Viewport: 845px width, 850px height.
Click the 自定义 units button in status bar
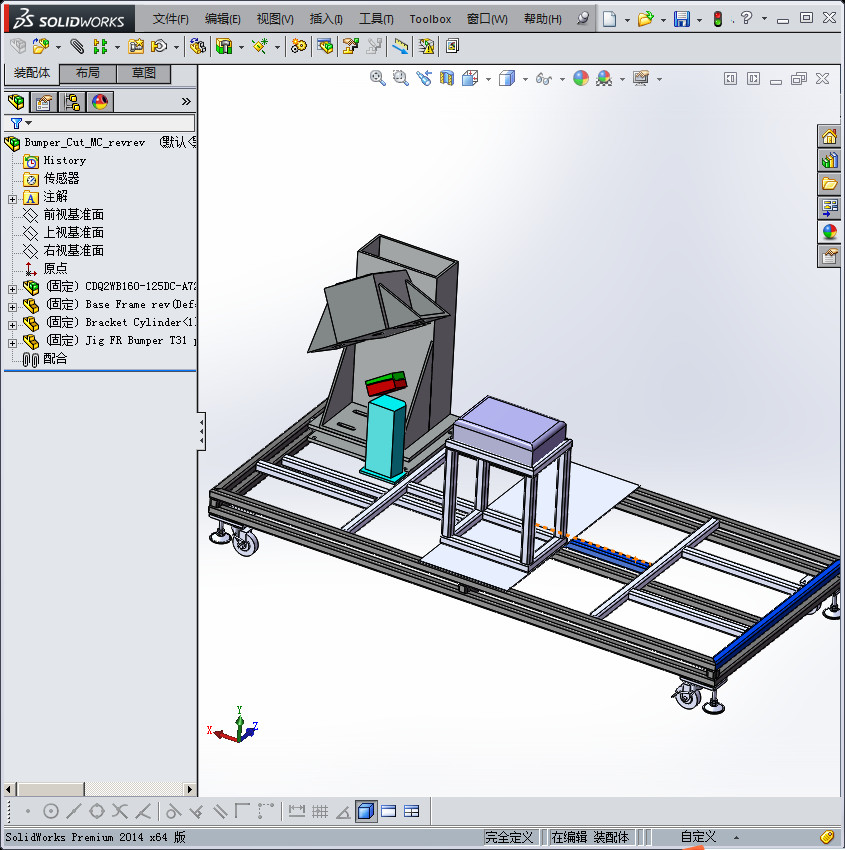(698, 837)
